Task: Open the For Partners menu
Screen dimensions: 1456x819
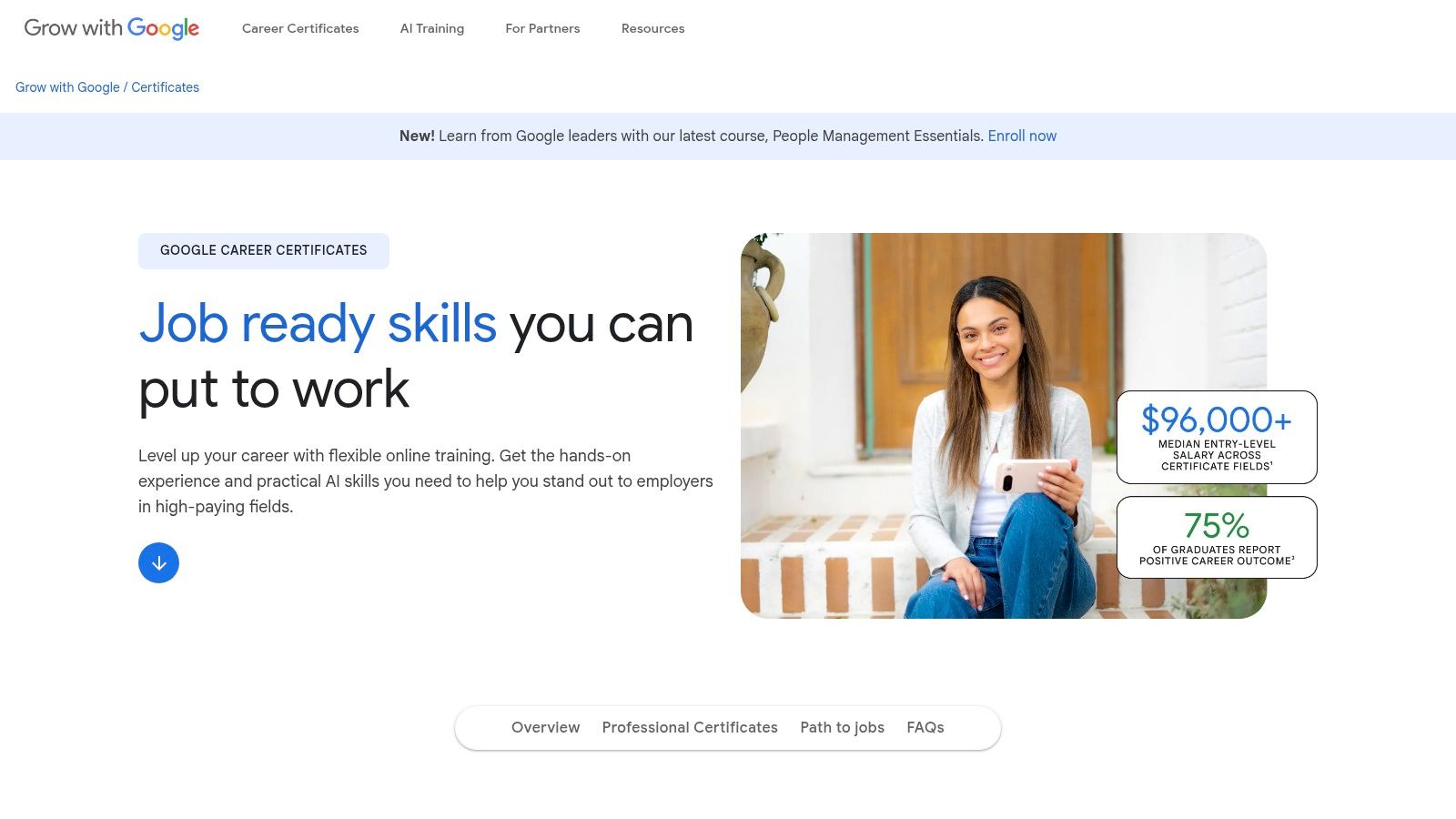Action: [542, 28]
